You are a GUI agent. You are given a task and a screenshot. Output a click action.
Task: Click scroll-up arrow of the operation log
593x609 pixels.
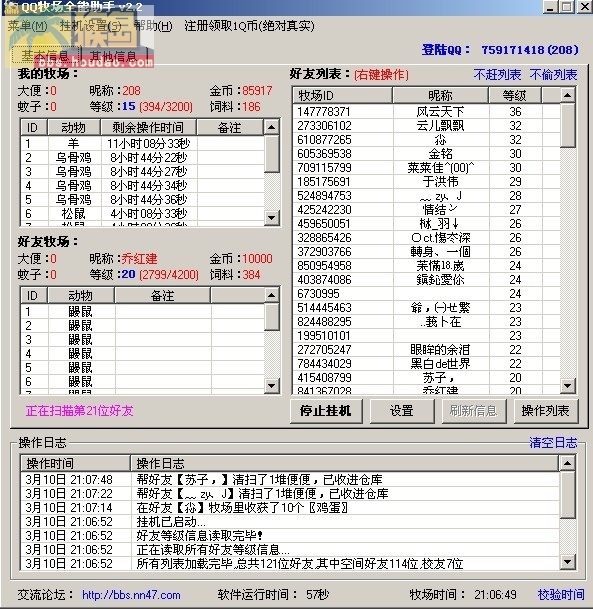coord(567,463)
